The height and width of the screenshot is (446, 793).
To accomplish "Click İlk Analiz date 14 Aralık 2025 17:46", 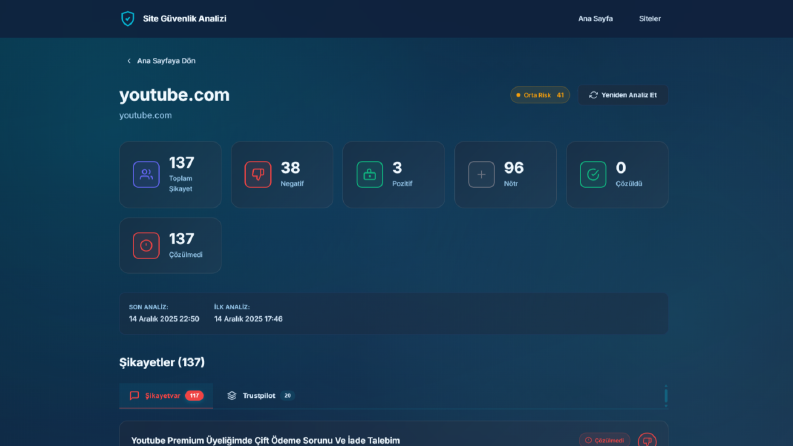I will click(248, 319).
